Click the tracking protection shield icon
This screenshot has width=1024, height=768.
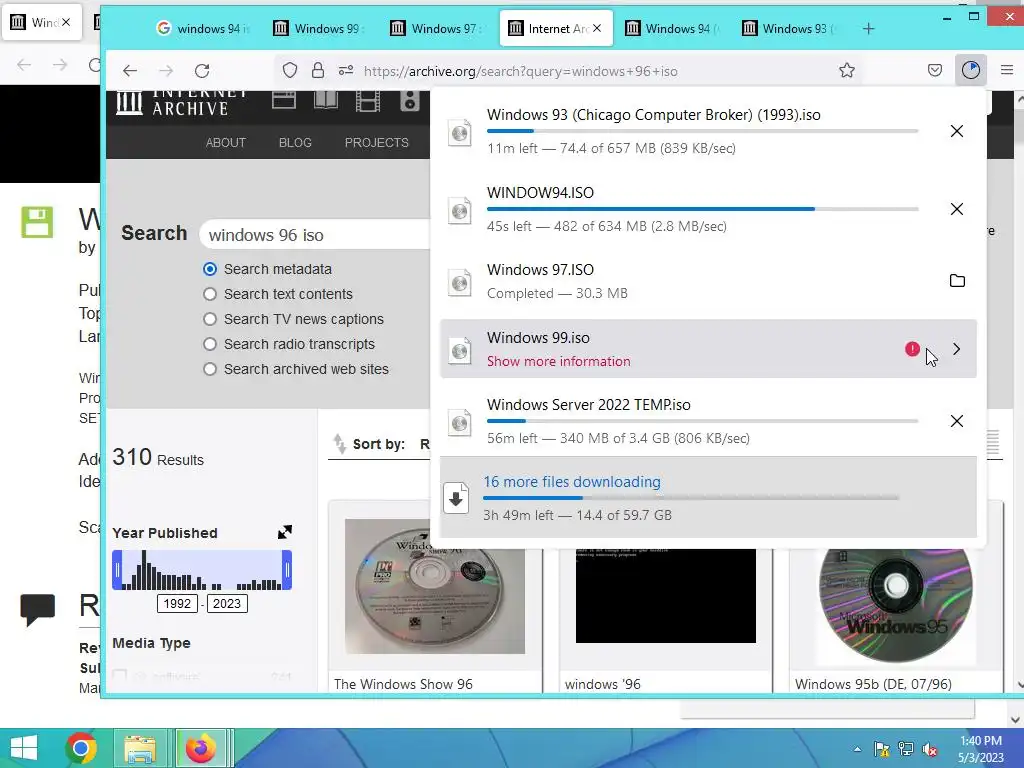(x=289, y=70)
